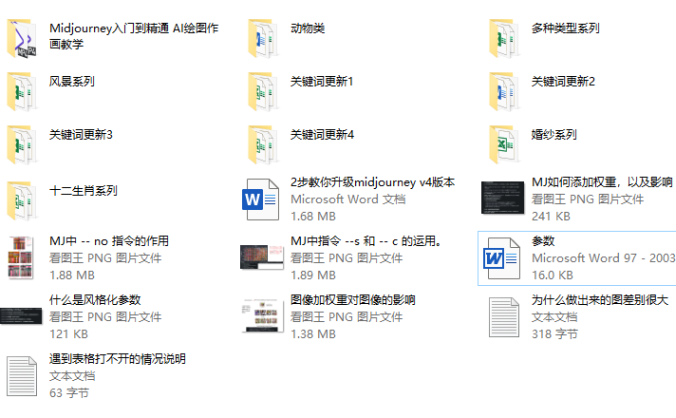The height and width of the screenshot is (418, 676).
Task: Click the 63 字节 size label
Action: (x=69, y=393)
